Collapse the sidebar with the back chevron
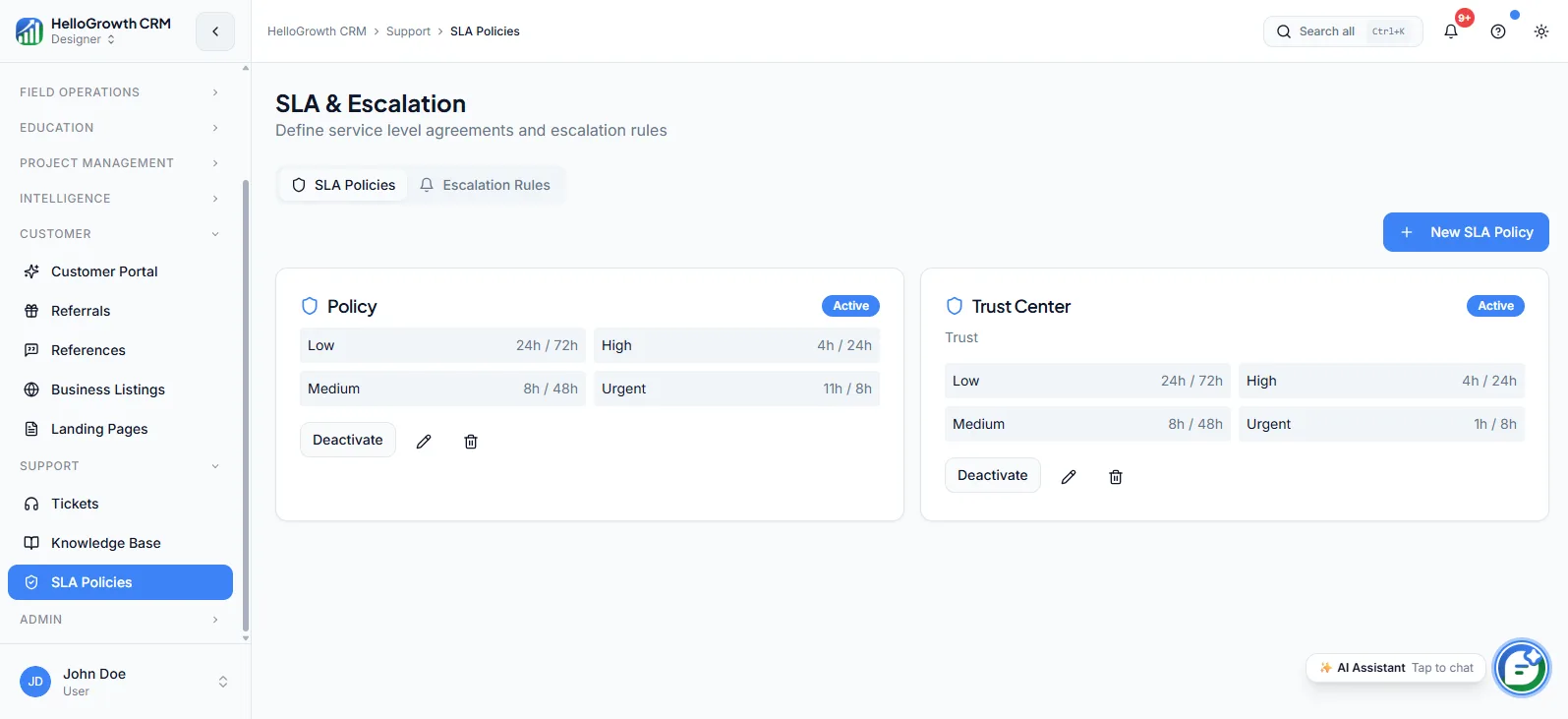1568x719 pixels. pyautogui.click(x=215, y=31)
